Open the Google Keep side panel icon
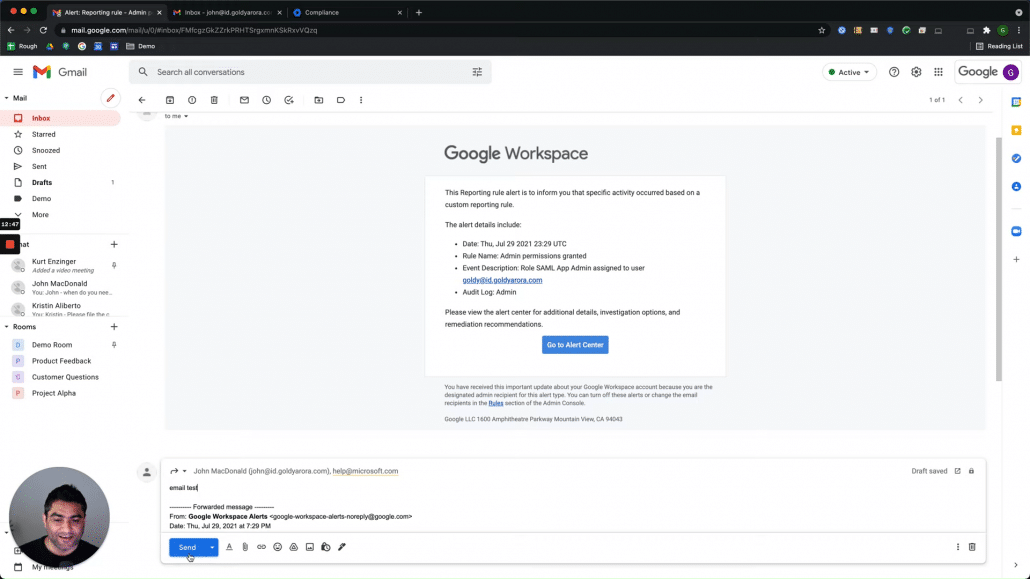Image resolution: width=1030 pixels, height=579 pixels. pos(1016,130)
